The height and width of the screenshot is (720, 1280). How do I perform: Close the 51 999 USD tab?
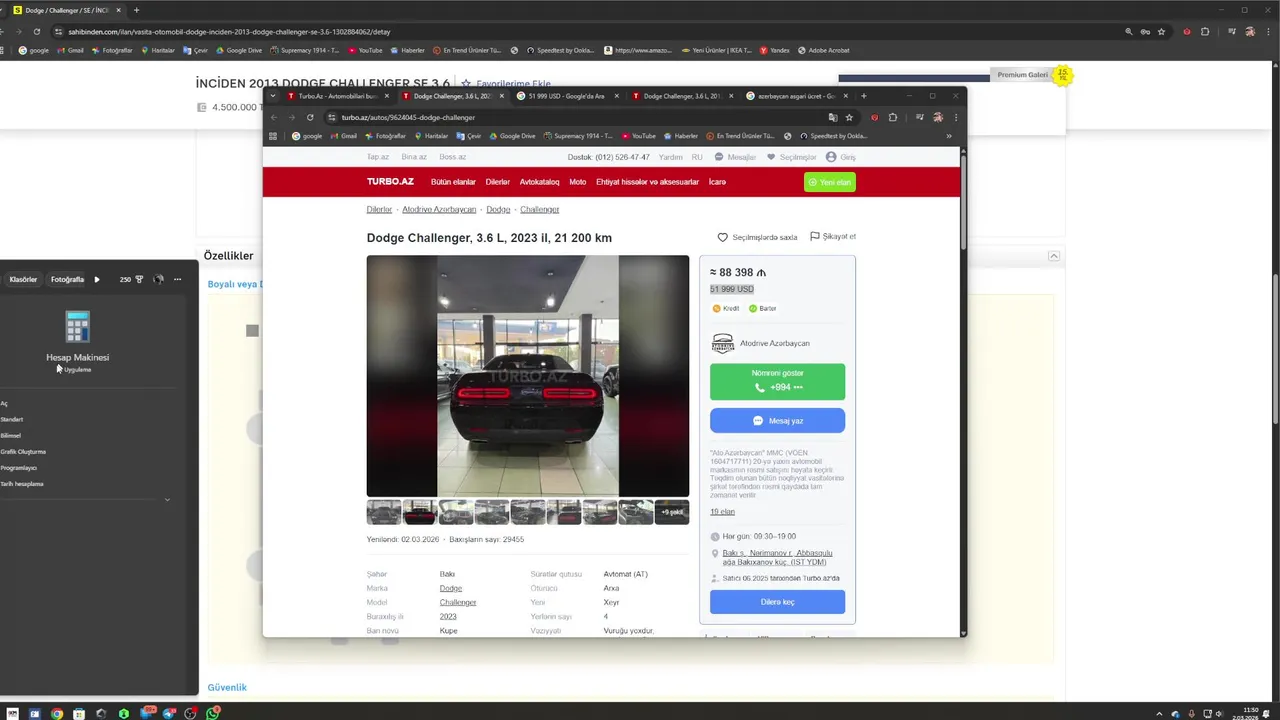(x=616, y=96)
